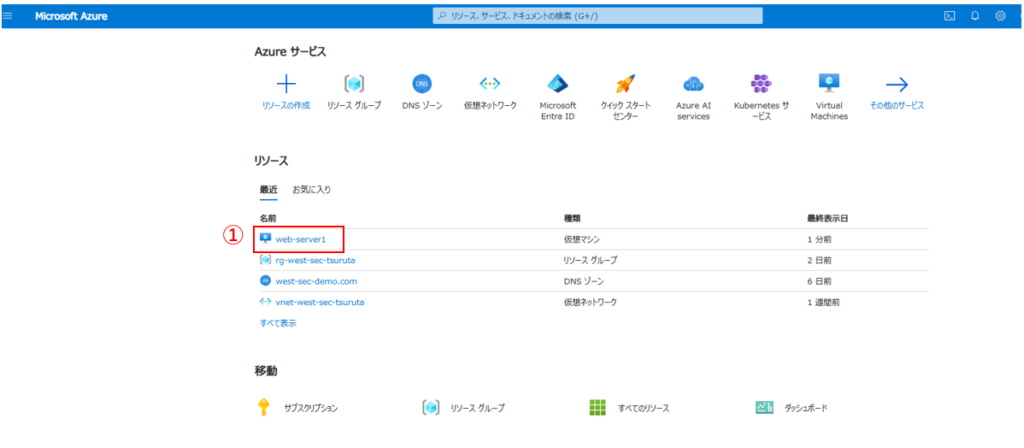
Task: Sort by the 最終表示日 column header
Action: [827, 218]
